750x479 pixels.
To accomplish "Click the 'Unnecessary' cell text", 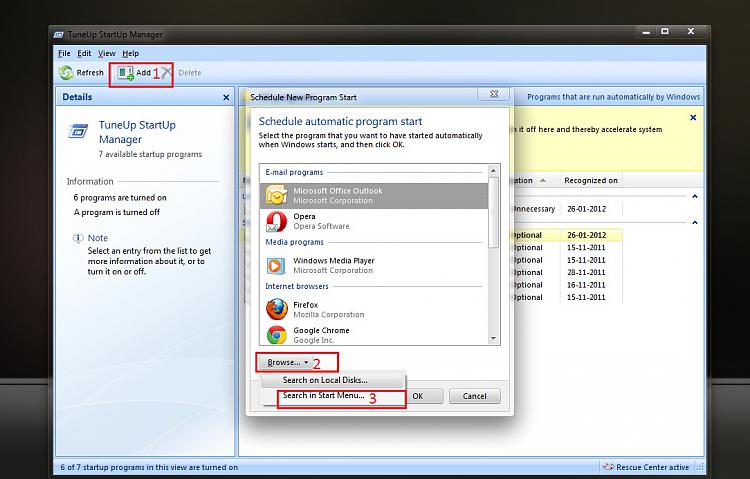I will 533,209.
